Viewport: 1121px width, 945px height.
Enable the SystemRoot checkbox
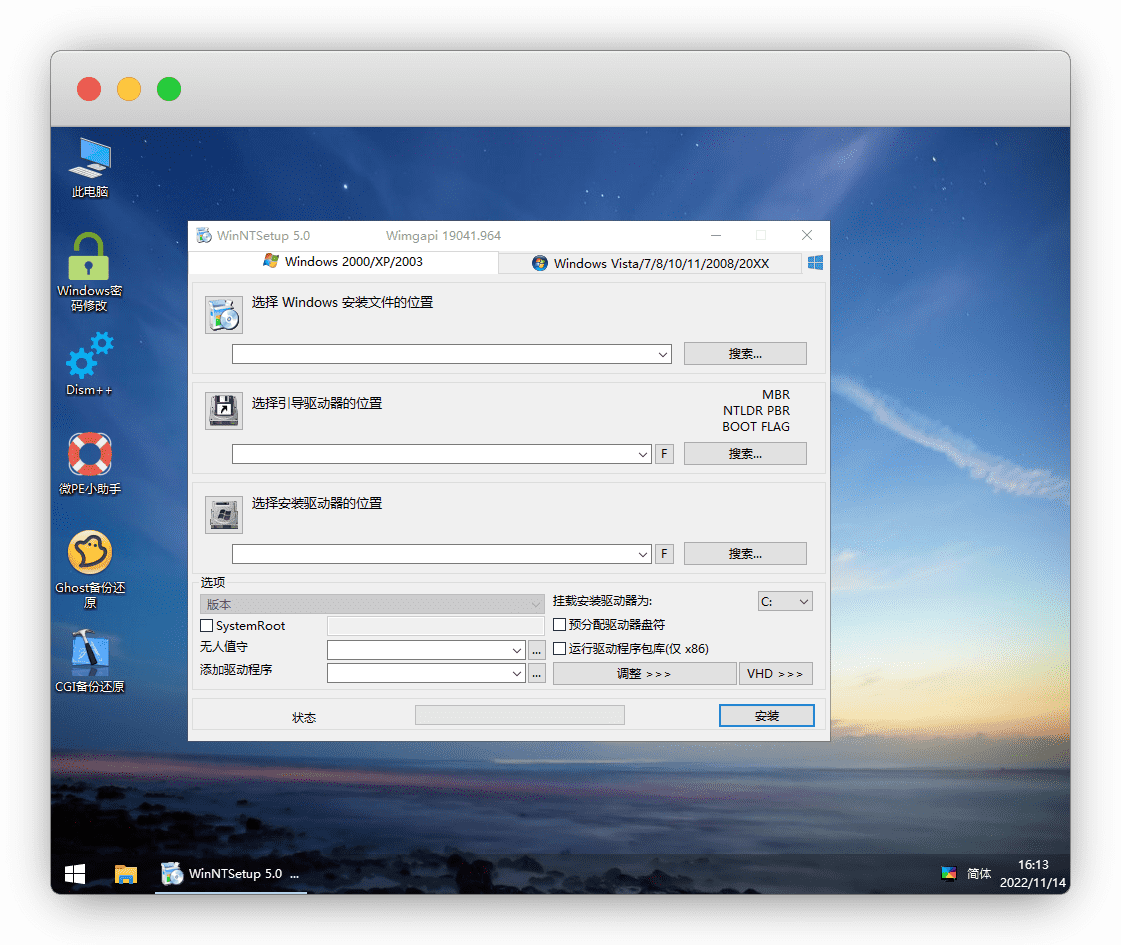pyautogui.click(x=207, y=626)
